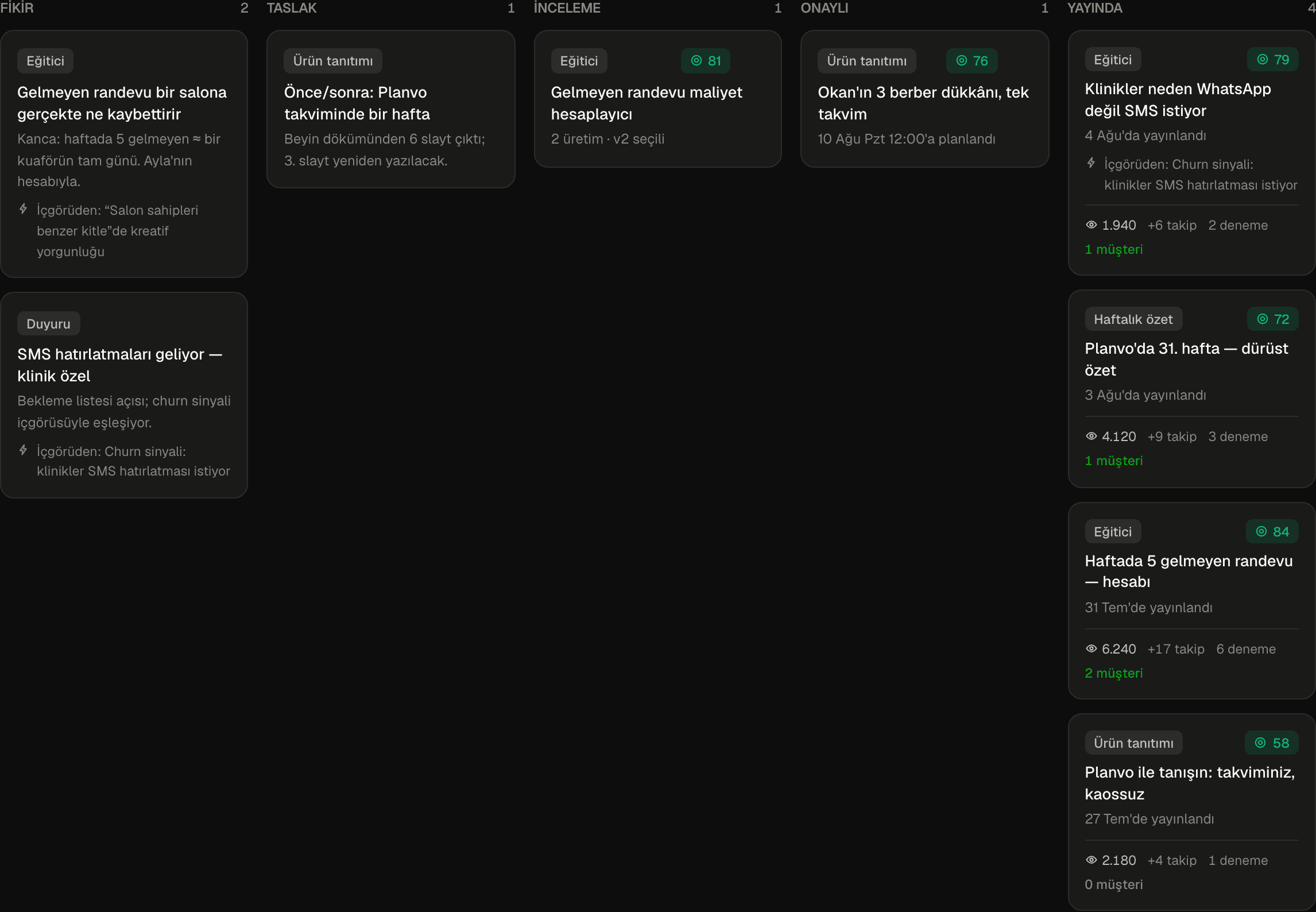Click the eye views icon next to 1.940
The image size is (1316, 912).
tap(1091, 225)
